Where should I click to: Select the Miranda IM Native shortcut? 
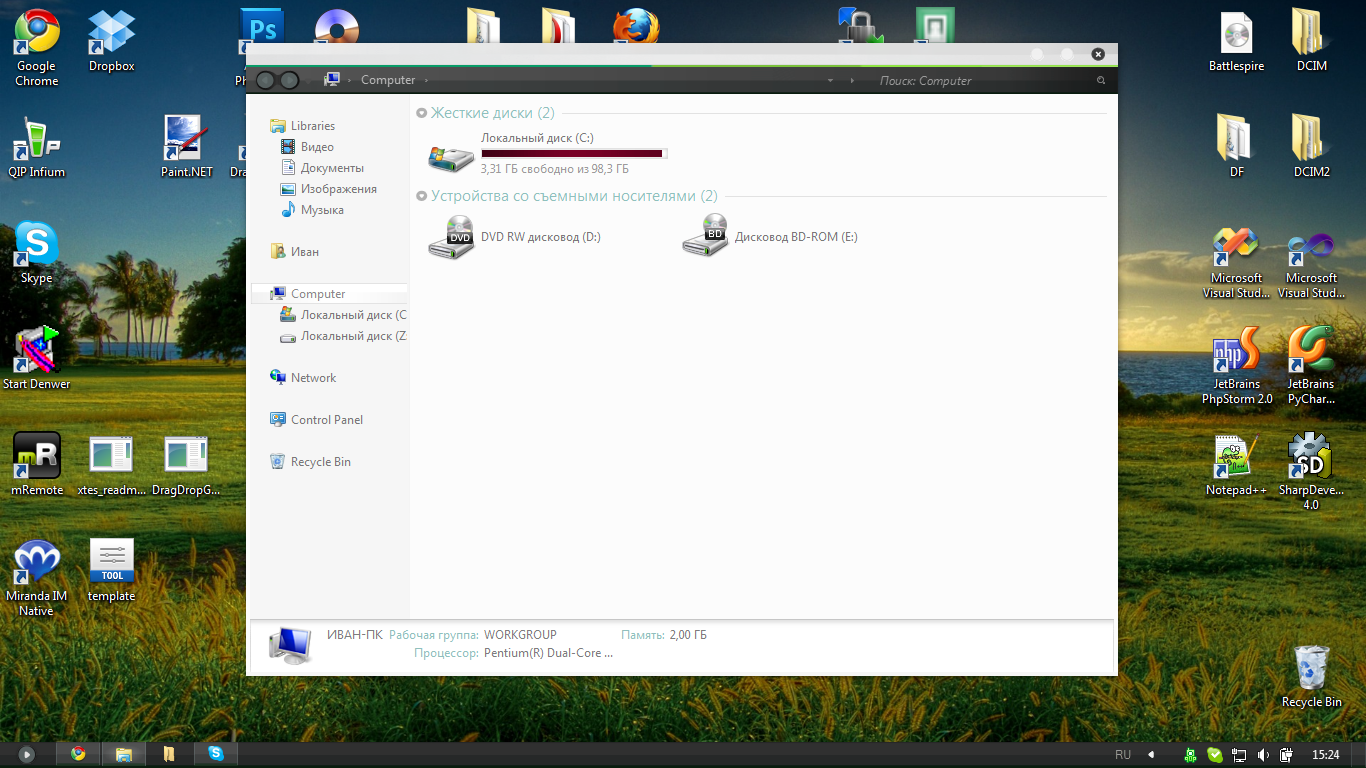[36, 578]
